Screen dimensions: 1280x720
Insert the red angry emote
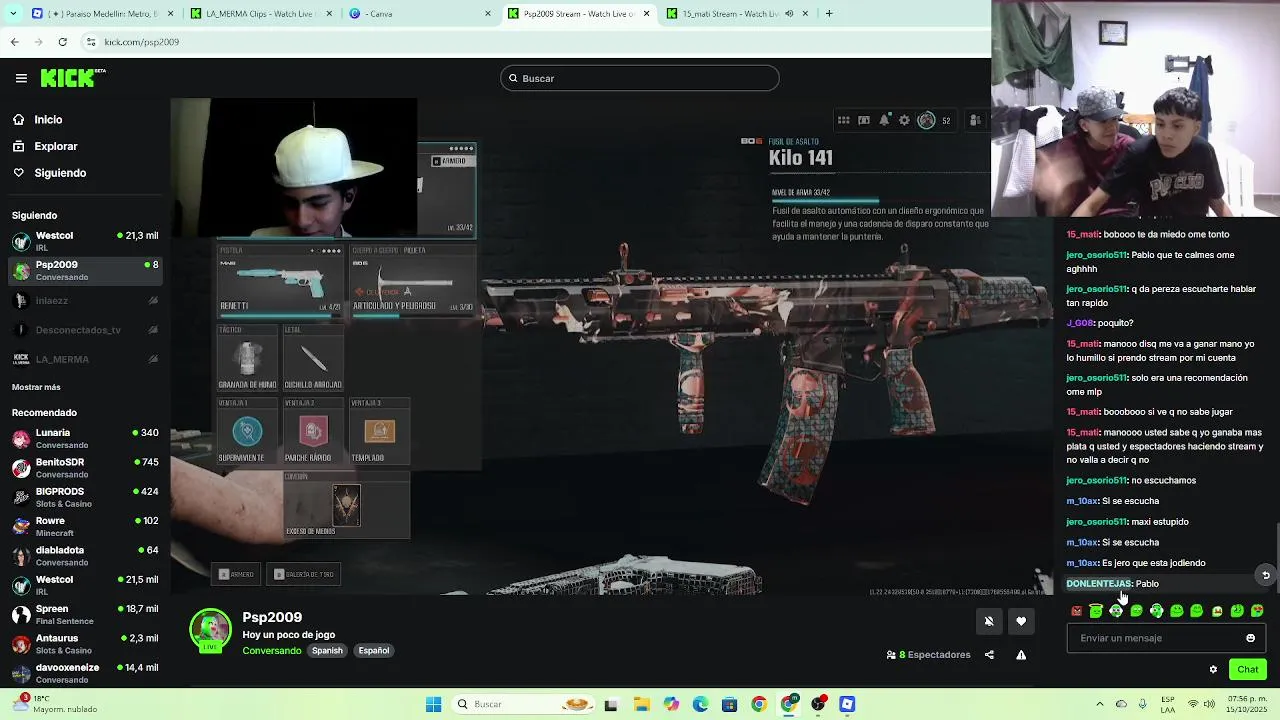click(x=1076, y=611)
